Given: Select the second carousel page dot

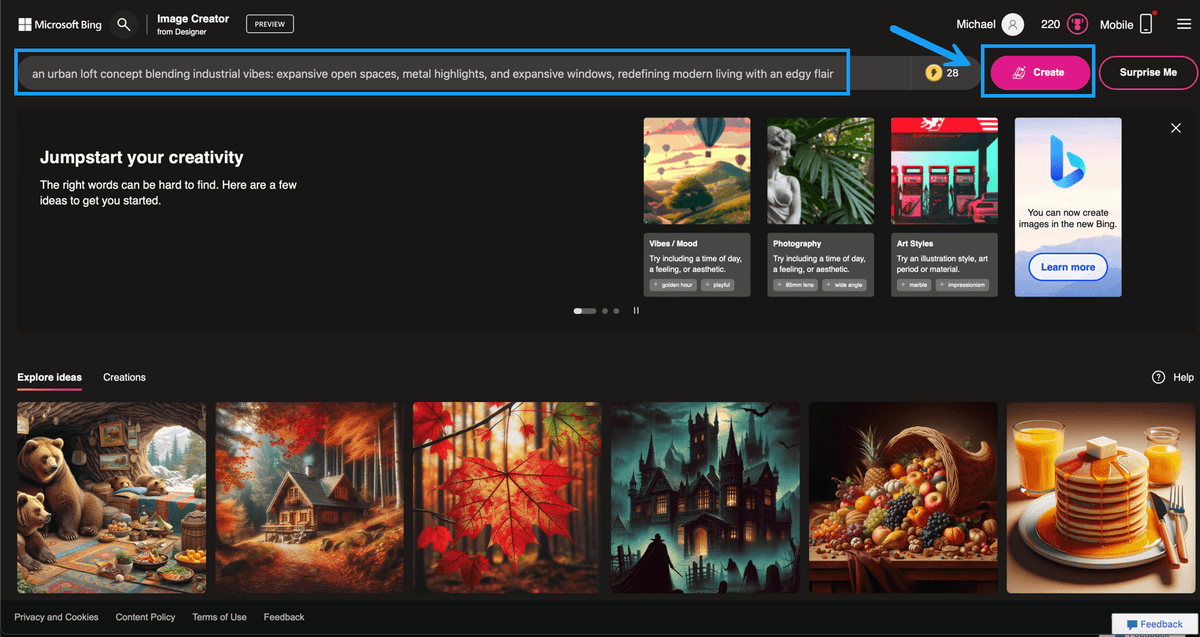Looking at the screenshot, I should coord(604,311).
